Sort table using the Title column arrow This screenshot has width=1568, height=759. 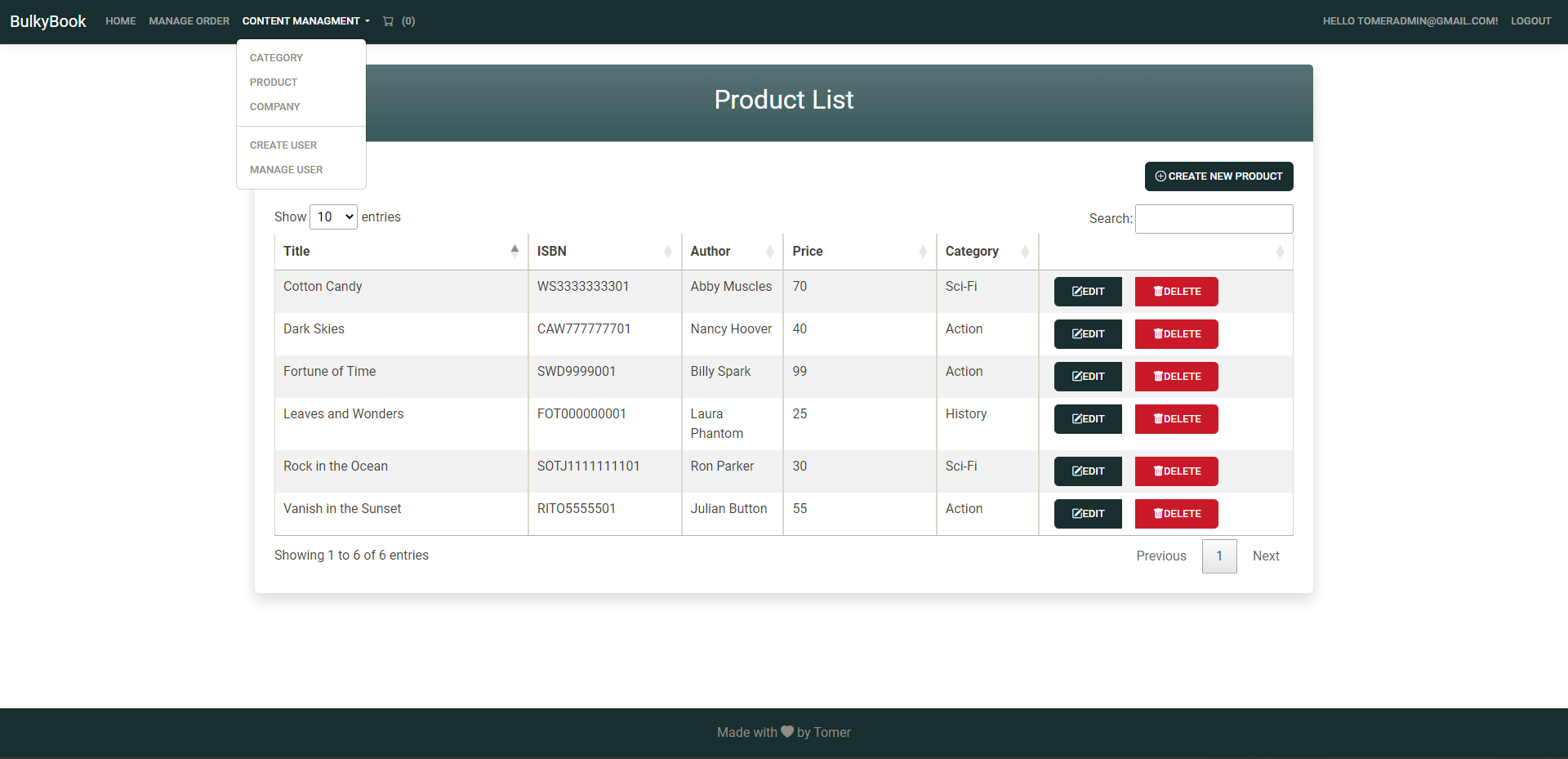coord(514,249)
